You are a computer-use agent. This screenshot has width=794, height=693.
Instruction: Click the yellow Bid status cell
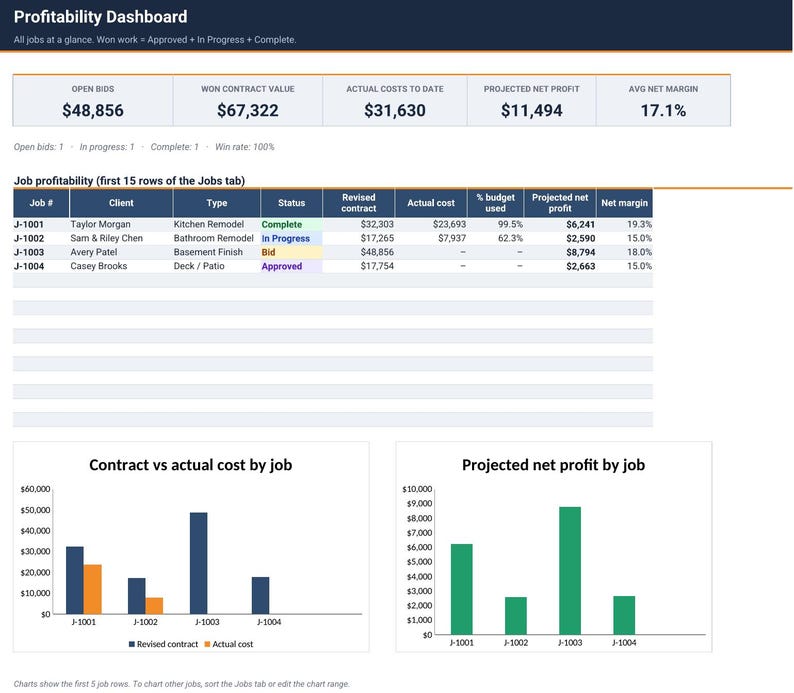291,252
